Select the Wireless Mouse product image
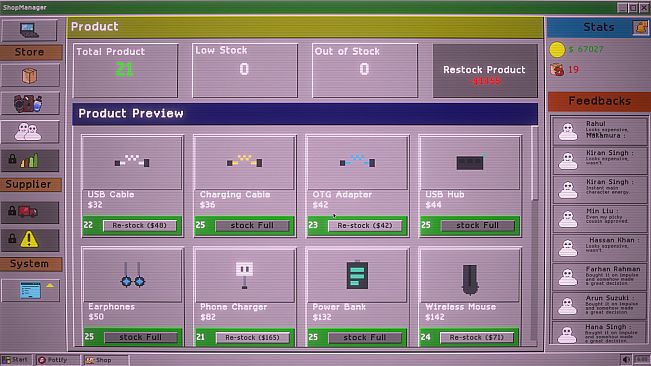The image size is (651, 366). pyautogui.click(x=470, y=275)
